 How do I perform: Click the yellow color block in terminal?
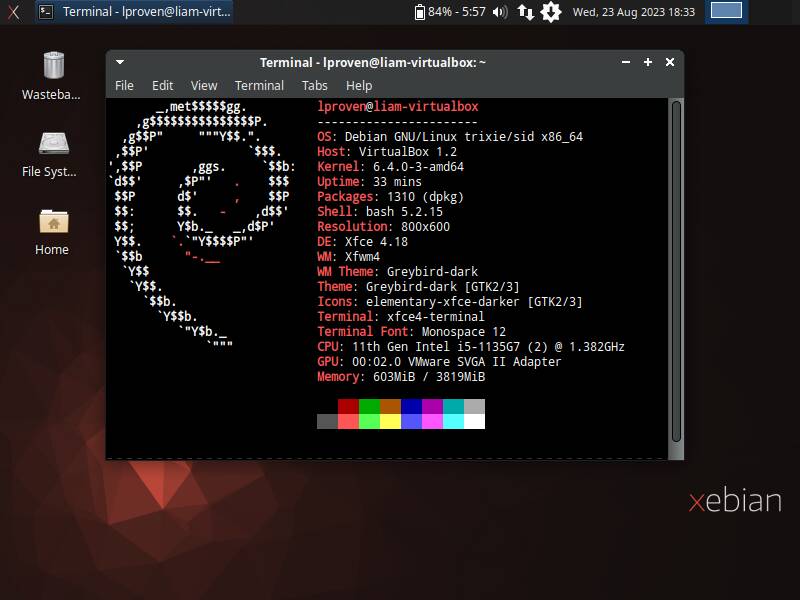(390, 421)
